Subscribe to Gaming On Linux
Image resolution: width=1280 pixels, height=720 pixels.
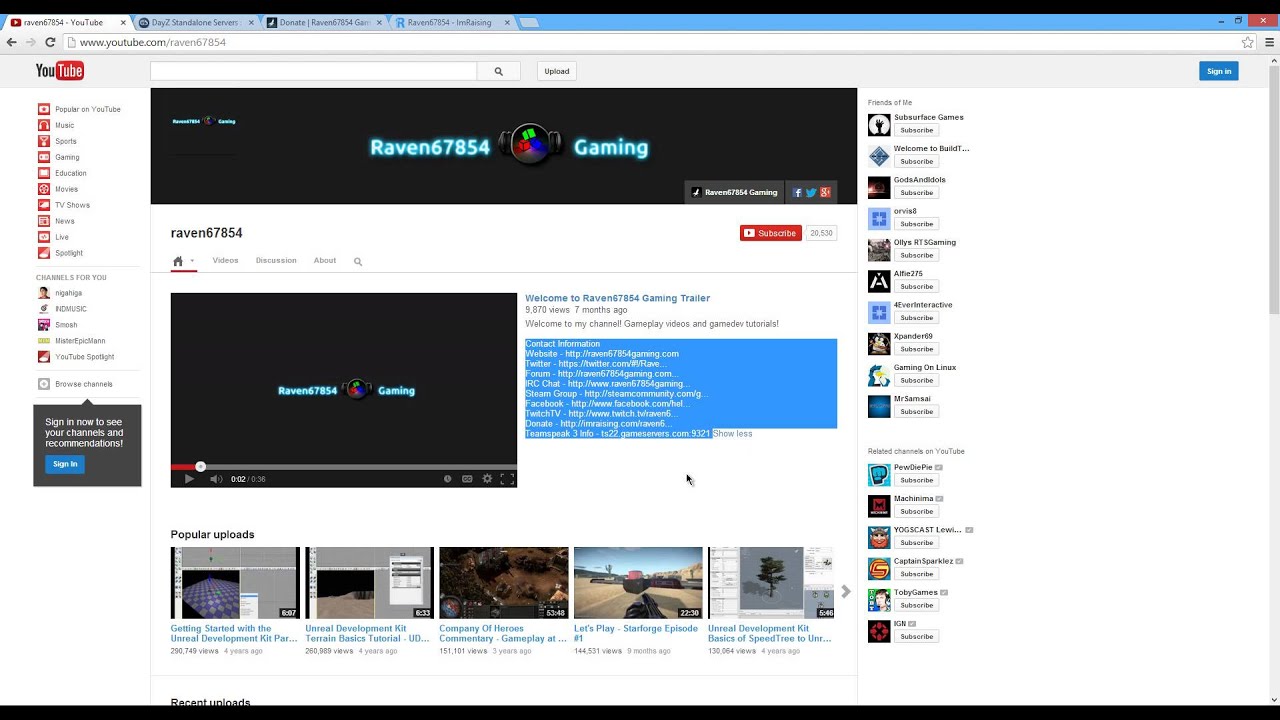[916, 380]
